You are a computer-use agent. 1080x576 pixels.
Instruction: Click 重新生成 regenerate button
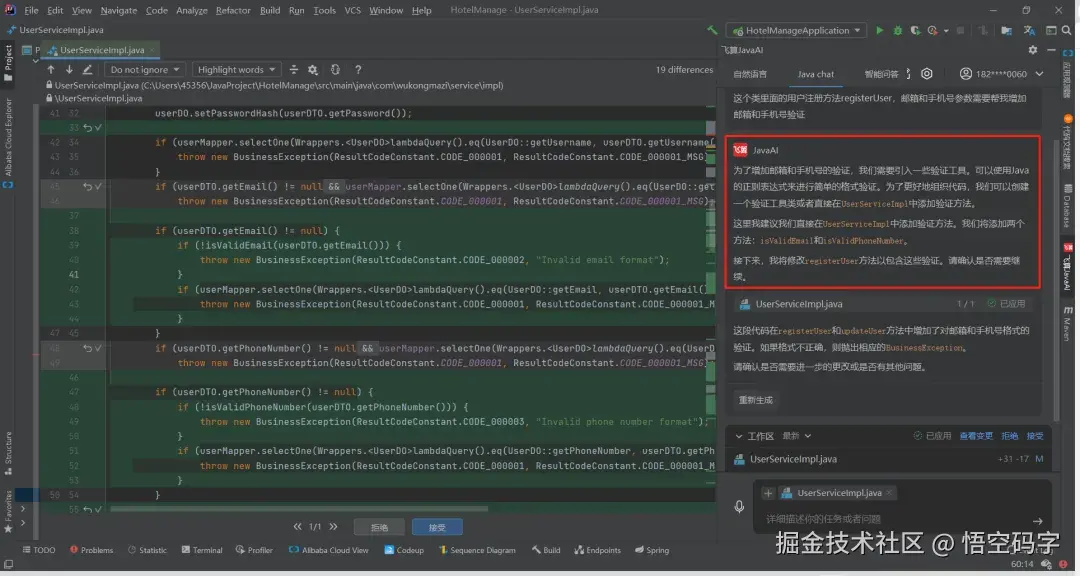tap(756, 400)
